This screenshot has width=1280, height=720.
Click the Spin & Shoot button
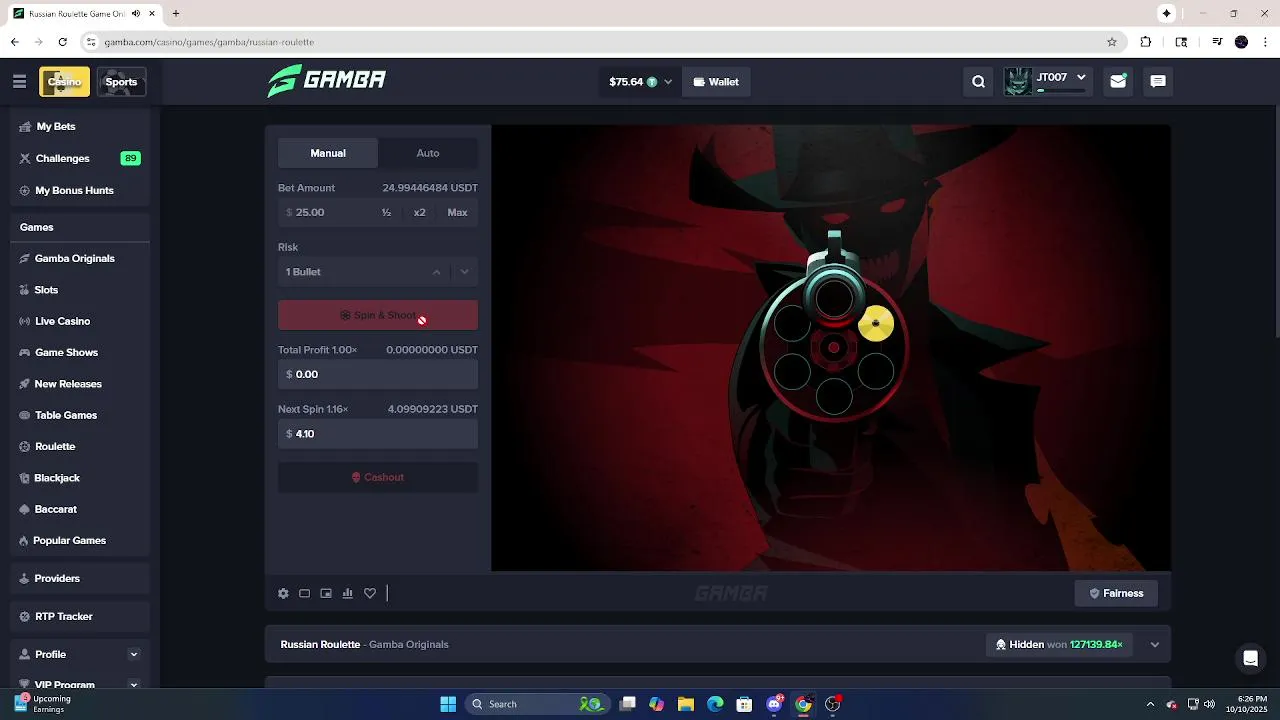pyautogui.click(x=378, y=315)
